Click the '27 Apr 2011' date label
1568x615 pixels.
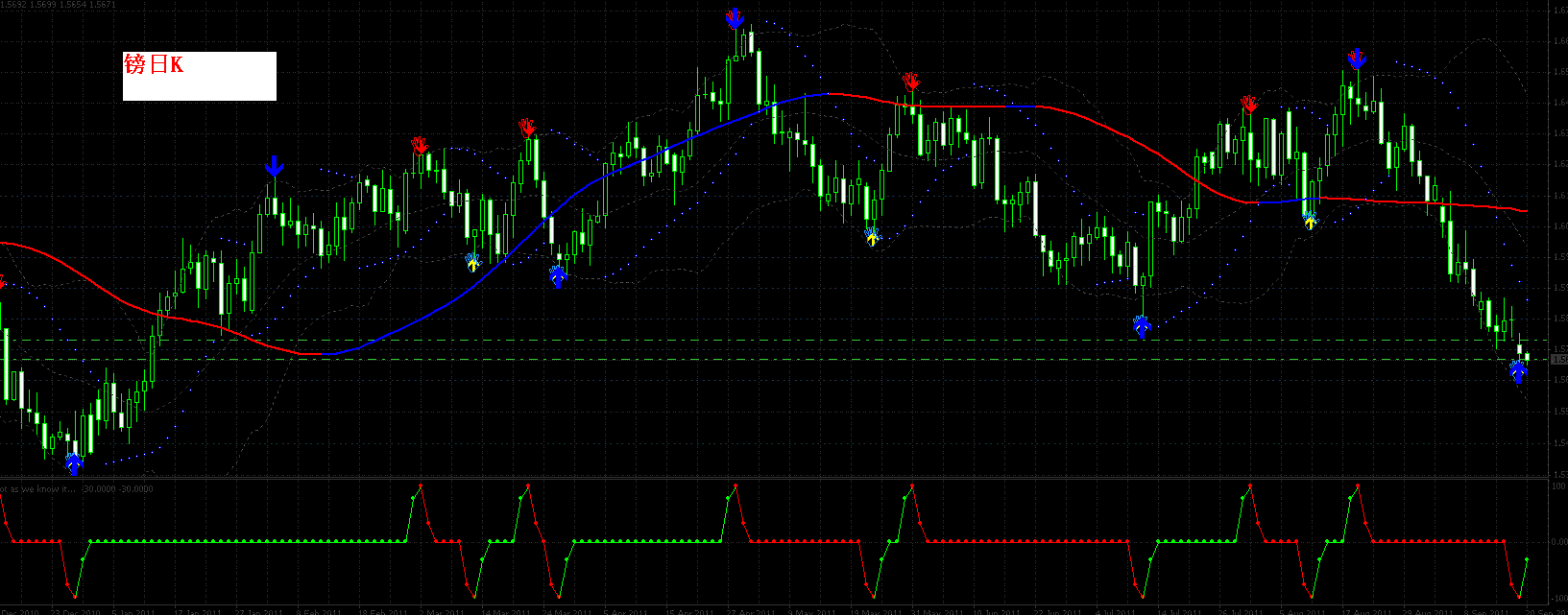(750, 611)
